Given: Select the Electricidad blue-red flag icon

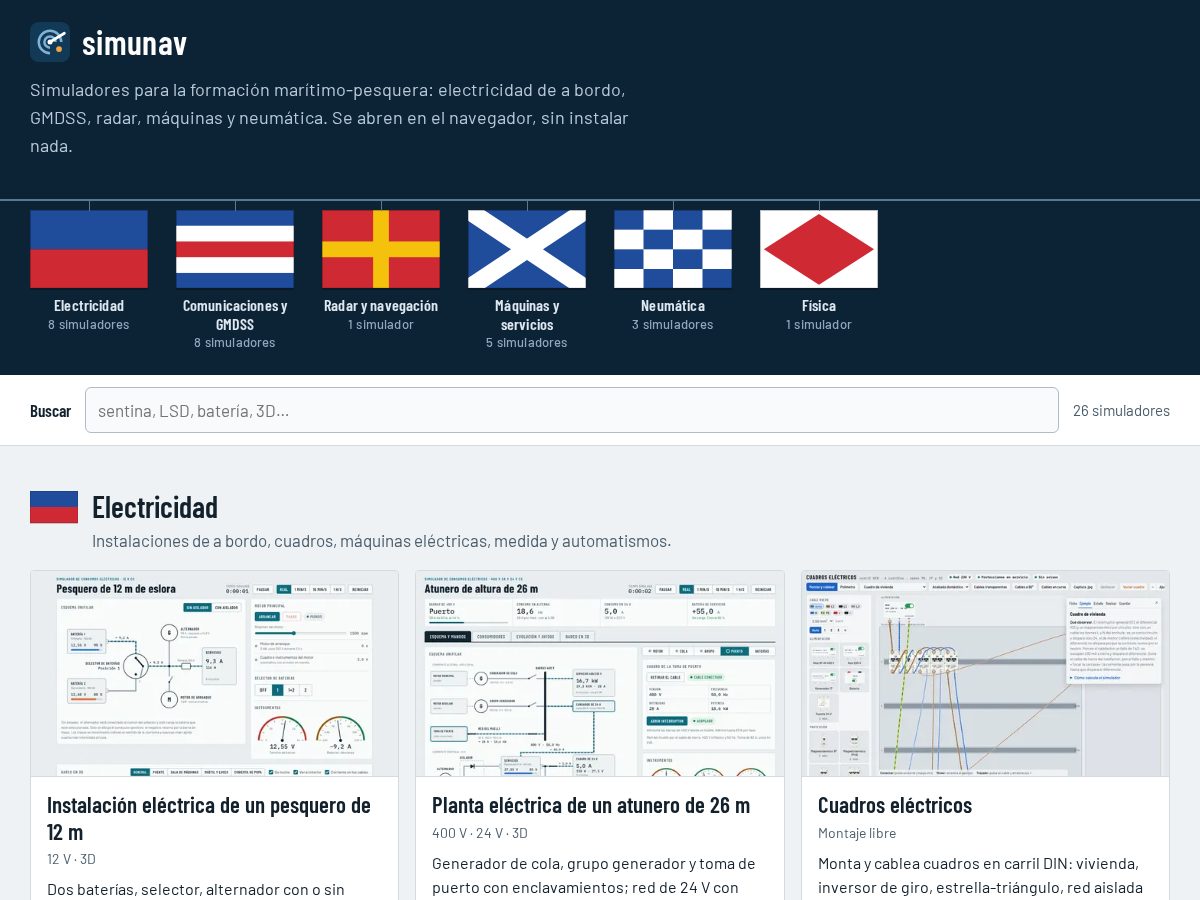Looking at the screenshot, I should point(89,249).
